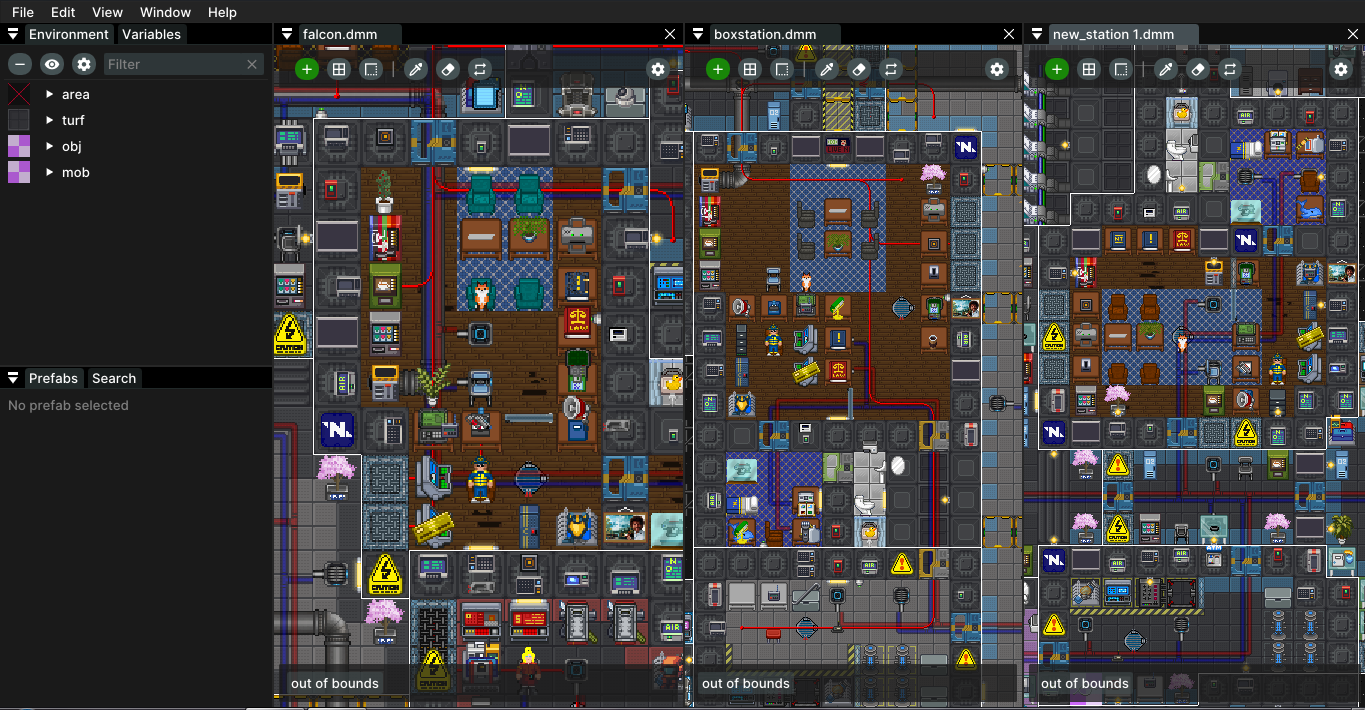Screen dimensions: 1365x710
Task: Open the View menu
Action: coord(107,12)
